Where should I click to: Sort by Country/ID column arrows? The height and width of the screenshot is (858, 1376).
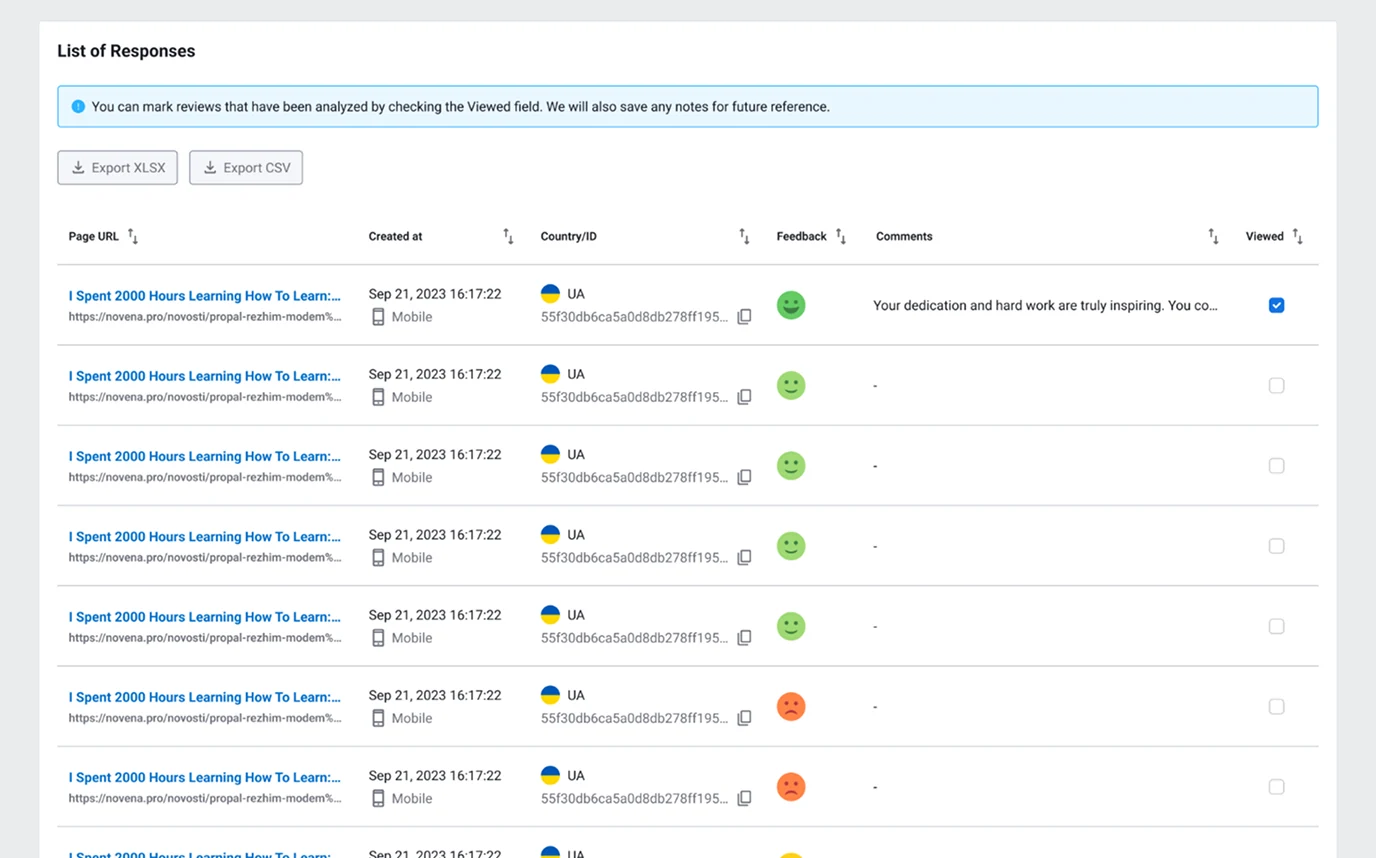coord(744,237)
